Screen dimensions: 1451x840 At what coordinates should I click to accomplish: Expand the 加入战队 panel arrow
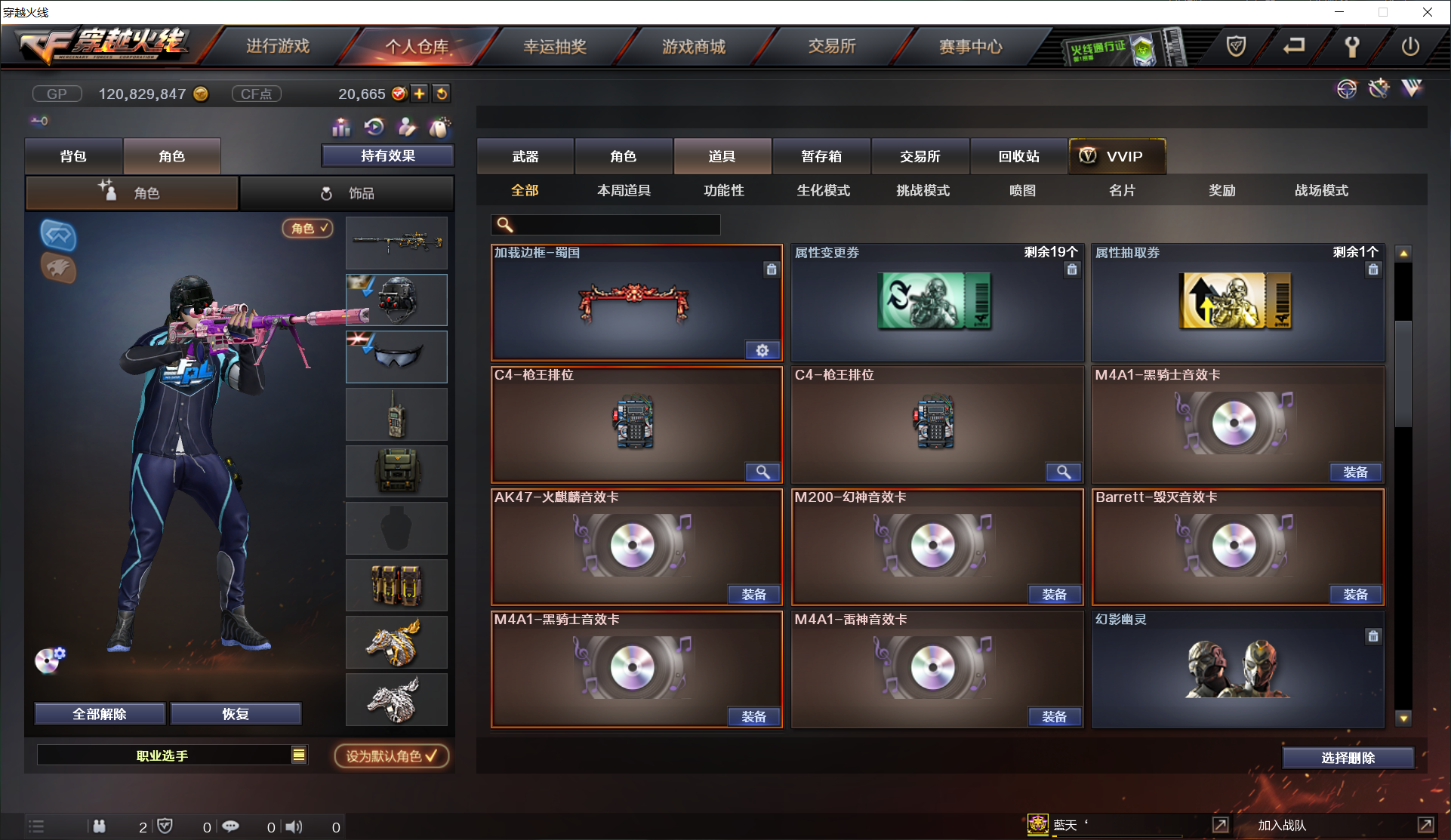click(1425, 825)
